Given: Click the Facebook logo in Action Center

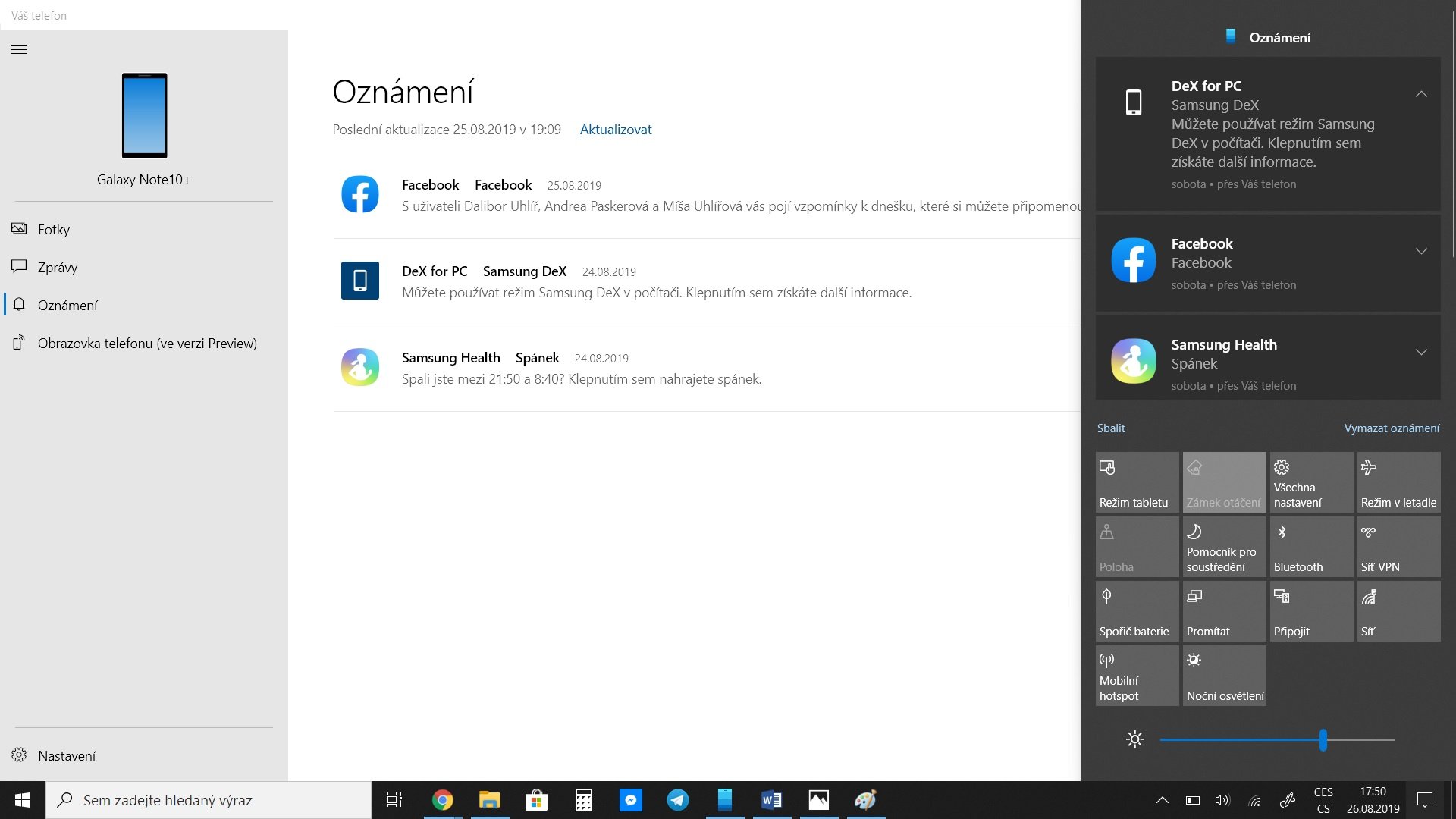Looking at the screenshot, I should pos(1134,260).
